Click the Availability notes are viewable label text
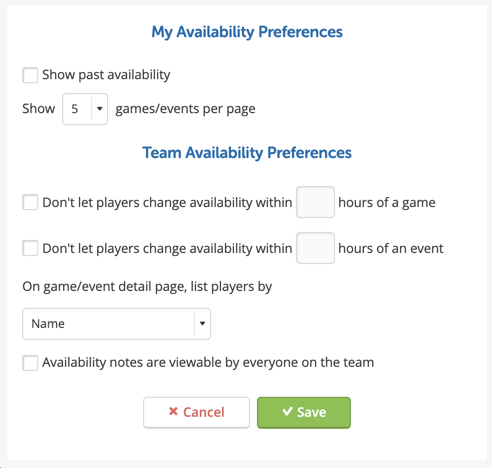The image size is (492, 468). coord(208,362)
